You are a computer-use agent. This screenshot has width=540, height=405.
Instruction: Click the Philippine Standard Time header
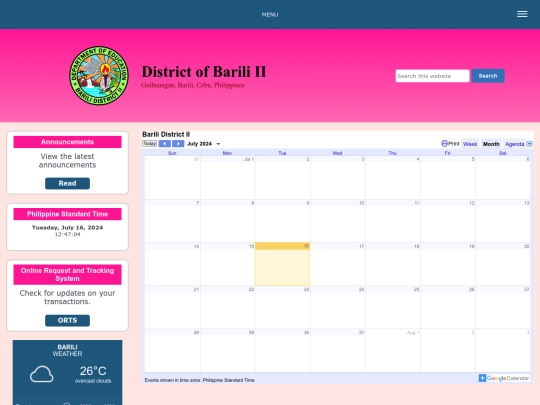click(x=68, y=214)
